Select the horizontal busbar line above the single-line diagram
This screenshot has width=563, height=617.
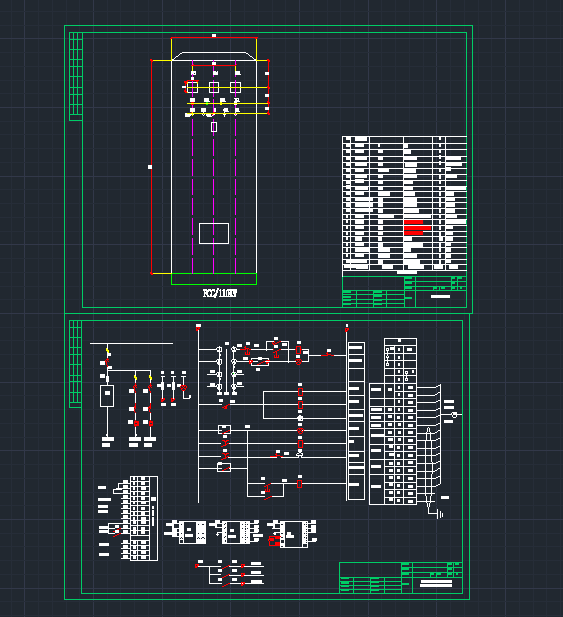click(x=131, y=344)
